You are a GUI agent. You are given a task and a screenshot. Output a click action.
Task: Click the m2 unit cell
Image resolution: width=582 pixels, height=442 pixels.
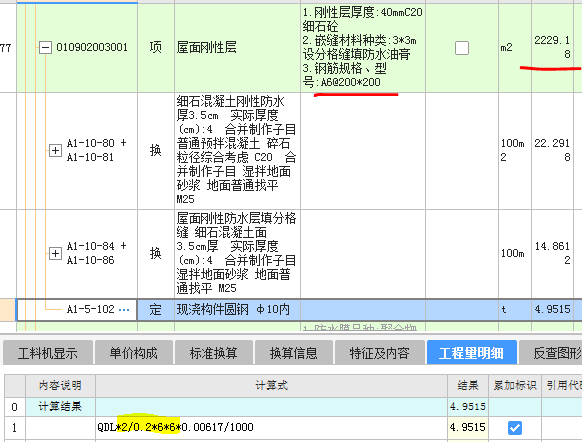pos(514,48)
